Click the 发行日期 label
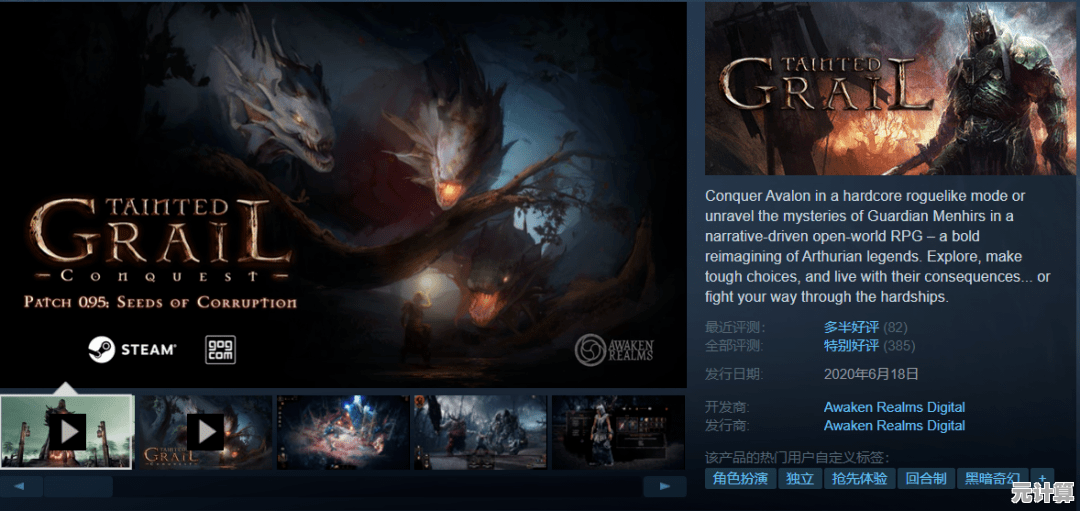Viewport: 1080px width, 511px height. point(735,375)
